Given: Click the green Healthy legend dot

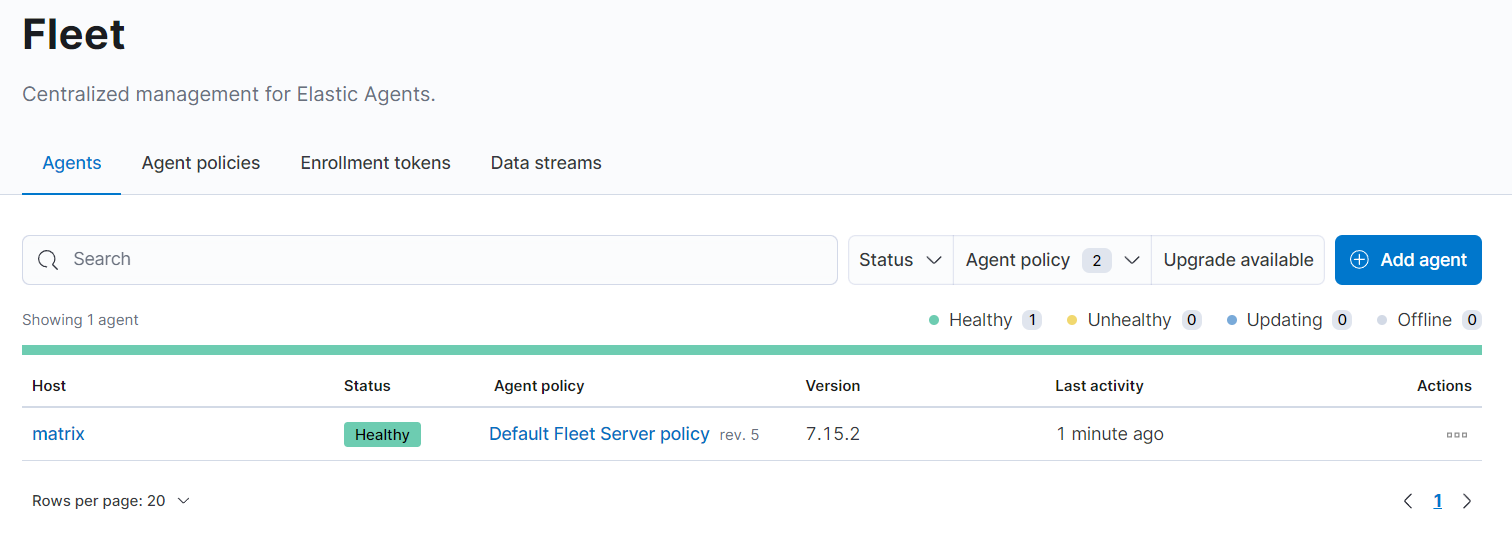Looking at the screenshot, I should point(934,320).
